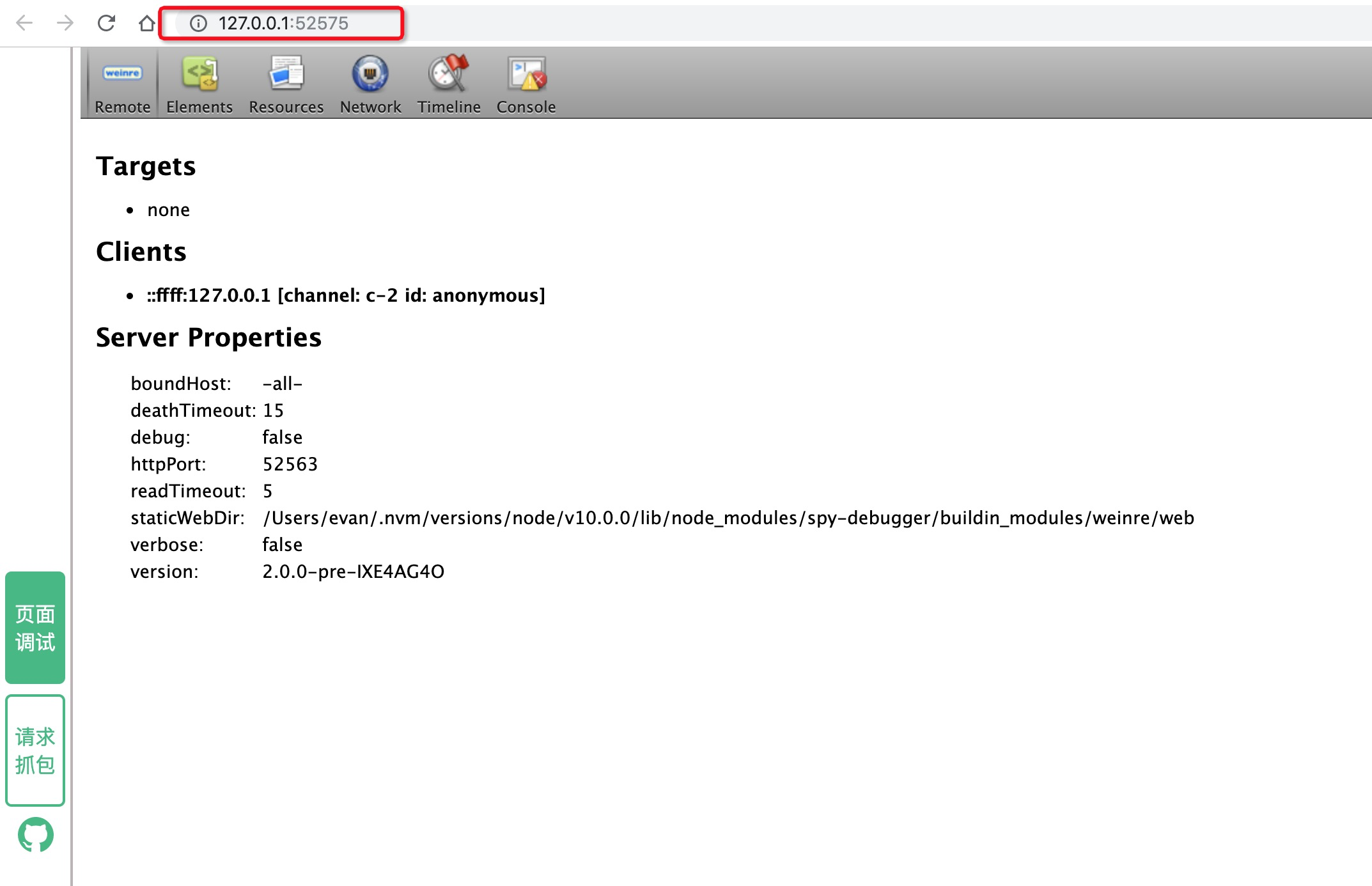The image size is (1372, 886).
Task: Click the 127.0.0.1:52575 address bar
Action: click(x=284, y=24)
